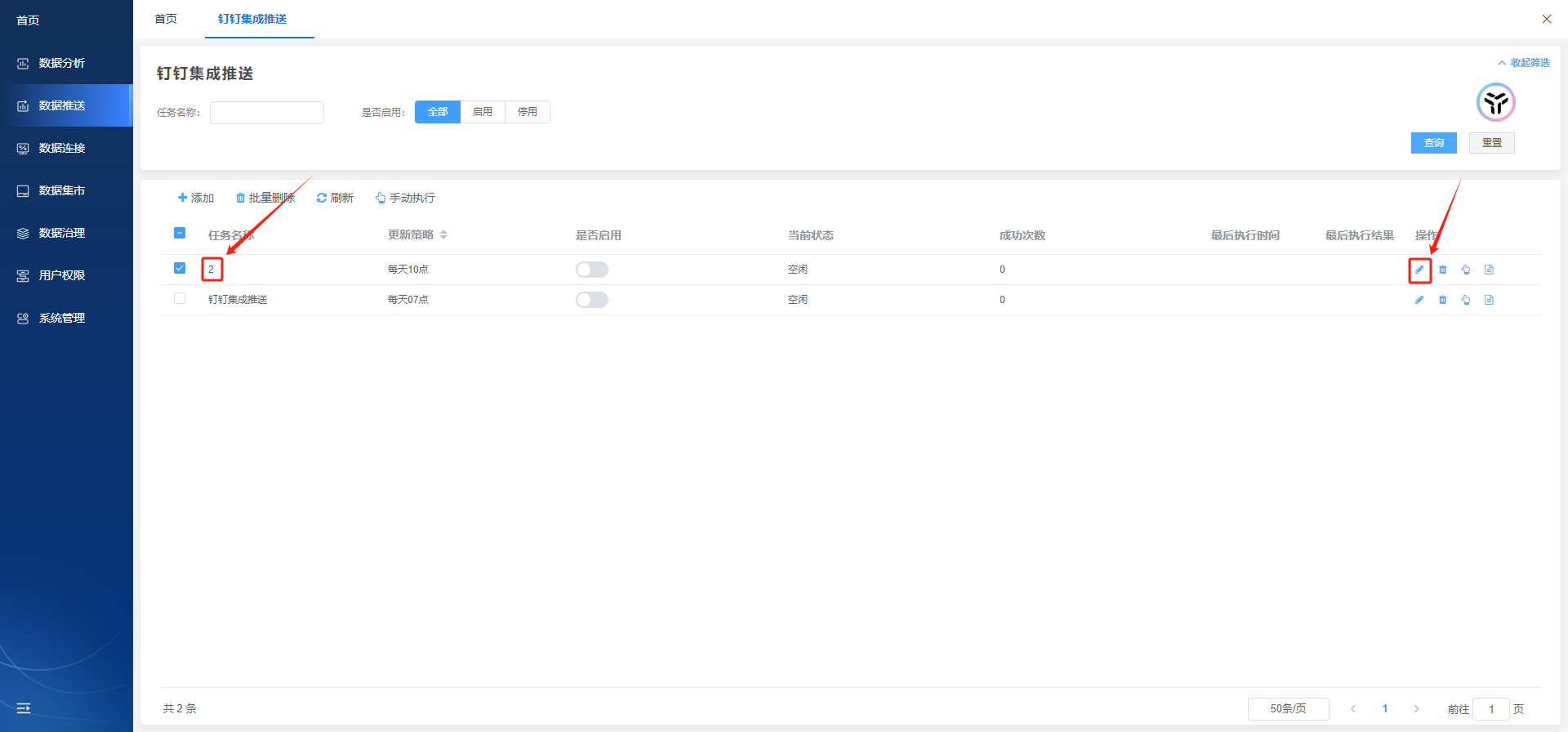Close the tab panel with X icon
The height and width of the screenshot is (732, 1568).
(1546, 19)
